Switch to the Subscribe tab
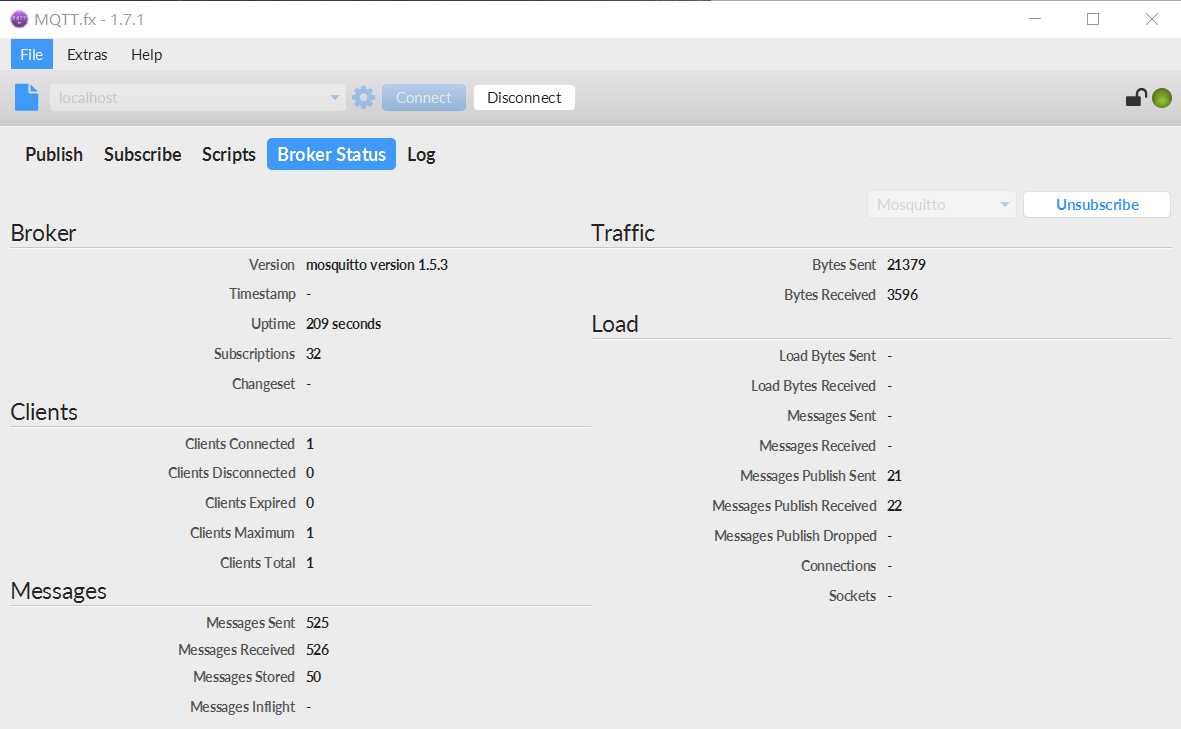The height and width of the screenshot is (729, 1181). point(142,154)
